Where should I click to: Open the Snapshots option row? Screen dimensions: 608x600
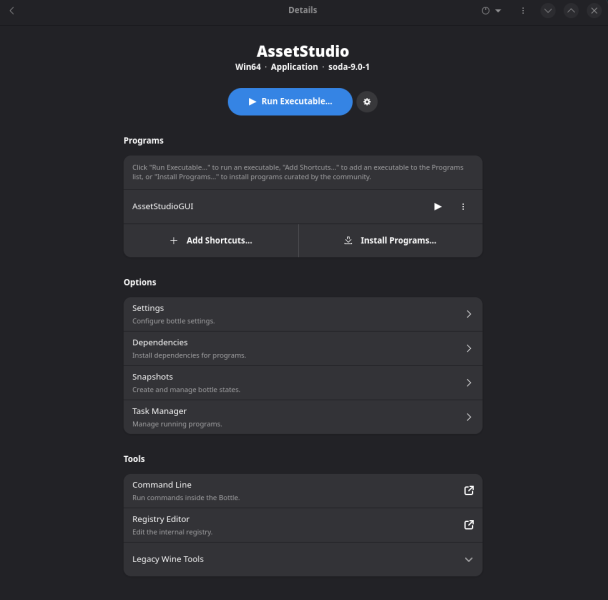302,383
